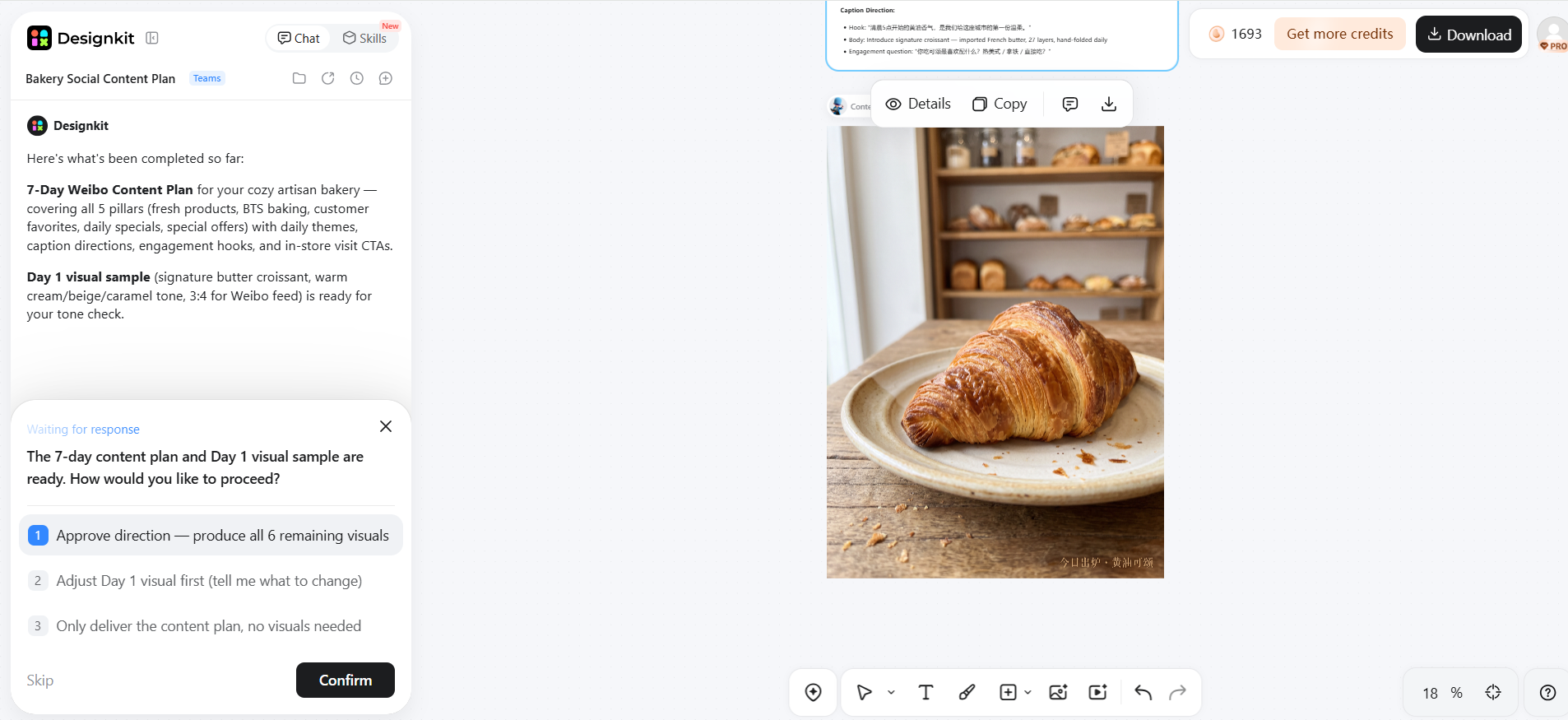The image size is (1568, 720).
Task: Click the 1693 credits counter
Action: point(1235,34)
